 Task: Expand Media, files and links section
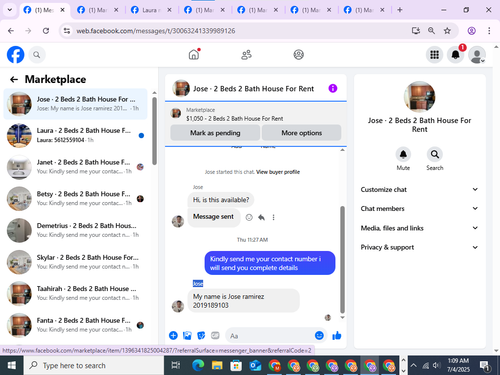419,228
